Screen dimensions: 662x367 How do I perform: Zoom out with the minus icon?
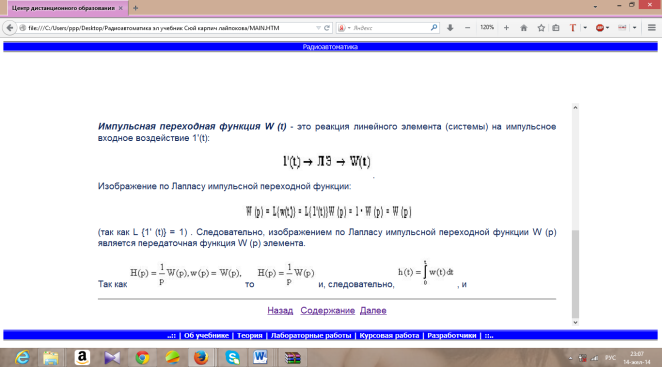click(467, 28)
